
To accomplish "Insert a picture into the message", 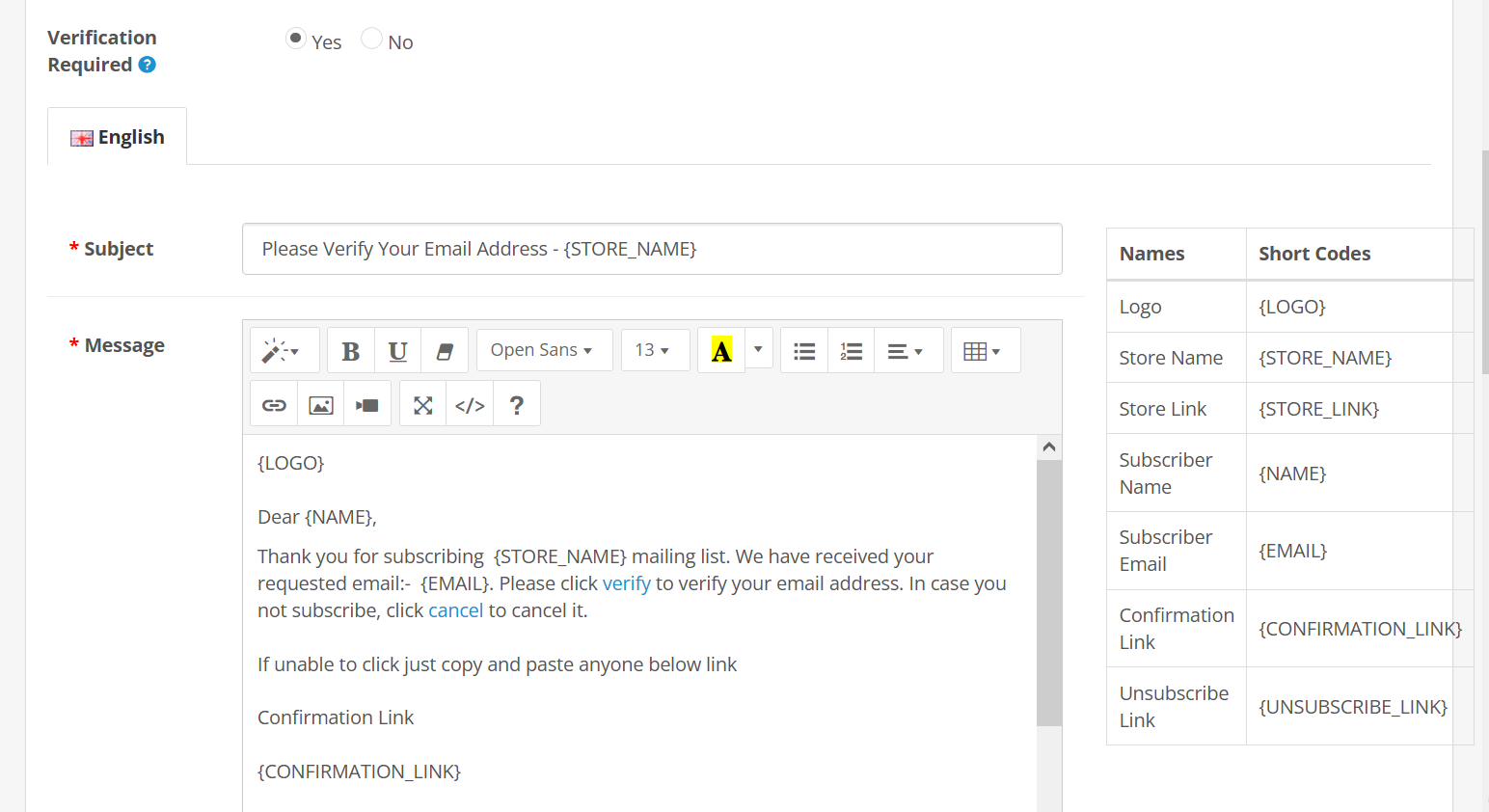I will (x=321, y=405).
